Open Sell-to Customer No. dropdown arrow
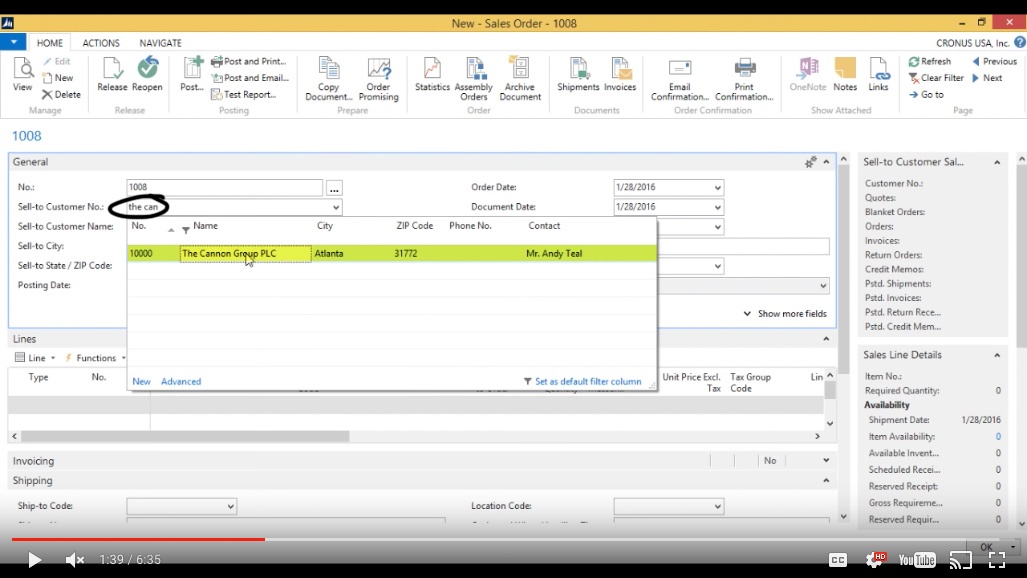Image resolution: width=1027 pixels, height=578 pixels. (335, 207)
